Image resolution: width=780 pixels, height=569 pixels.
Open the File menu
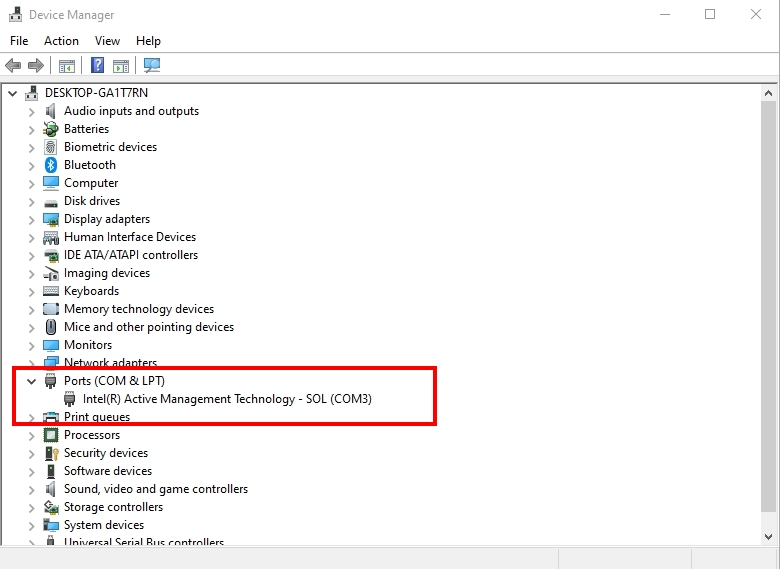click(x=19, y=41)
